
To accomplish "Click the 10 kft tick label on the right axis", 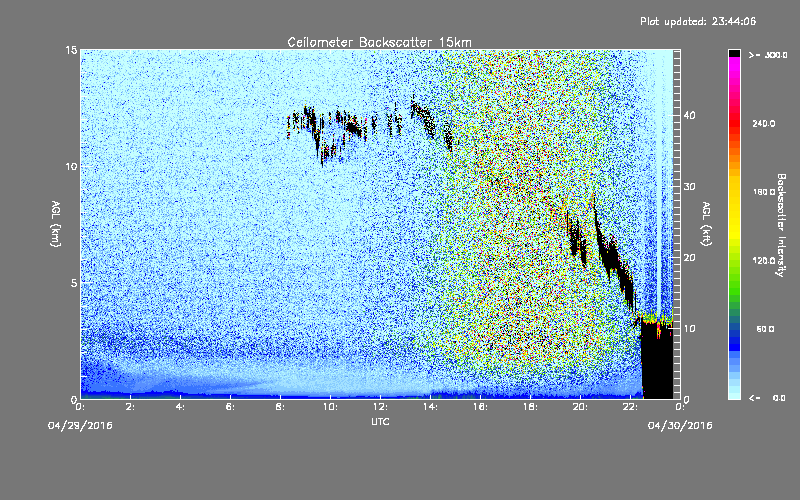I will tap(689, 329).
